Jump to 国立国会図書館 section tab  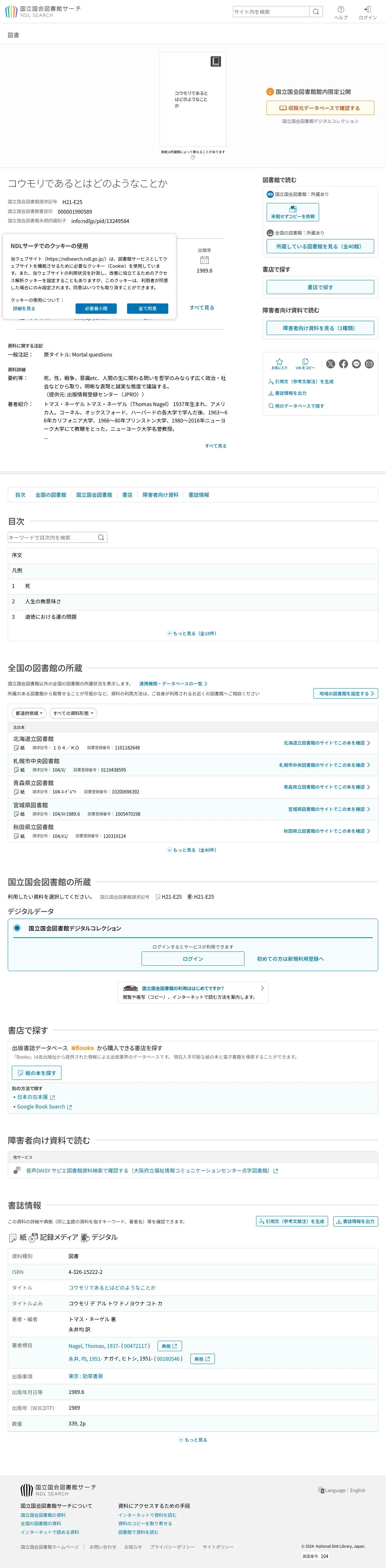click(x=94, y=495)
